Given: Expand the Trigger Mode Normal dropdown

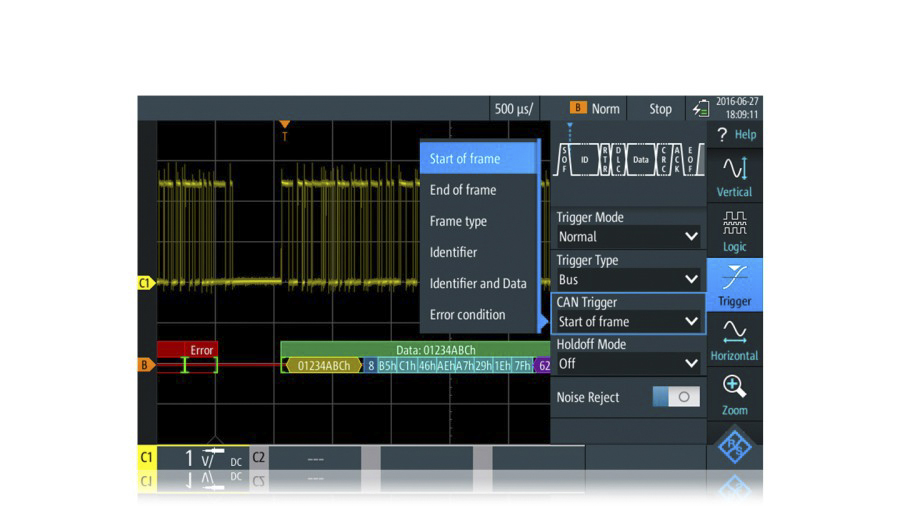Looking at the screenshot, I should tap(628, 236).
